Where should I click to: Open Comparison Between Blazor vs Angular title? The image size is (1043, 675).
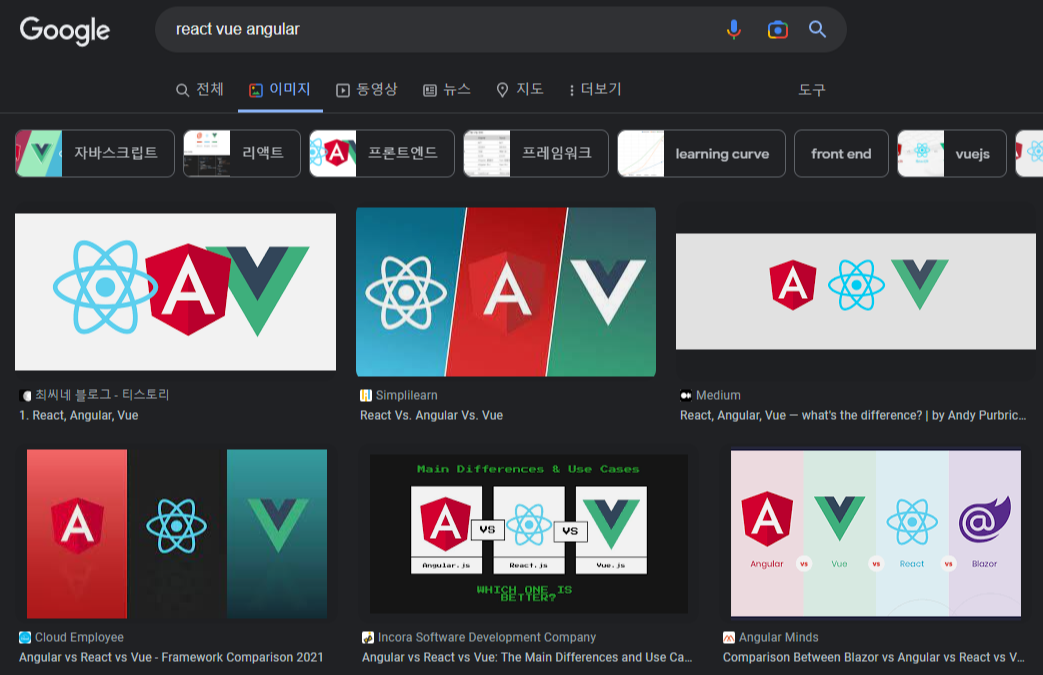pyautogui.click(x=874, y=658)
